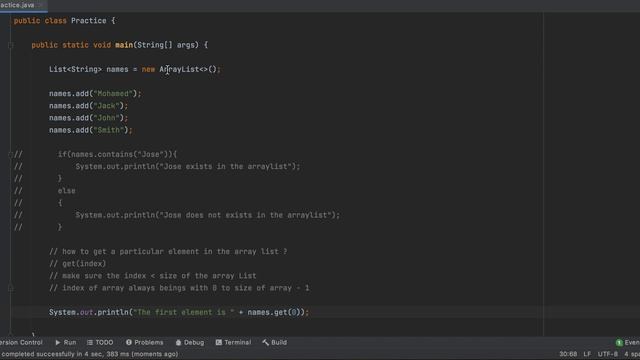Click comment 'make sure the index < size'

[153, 276]
